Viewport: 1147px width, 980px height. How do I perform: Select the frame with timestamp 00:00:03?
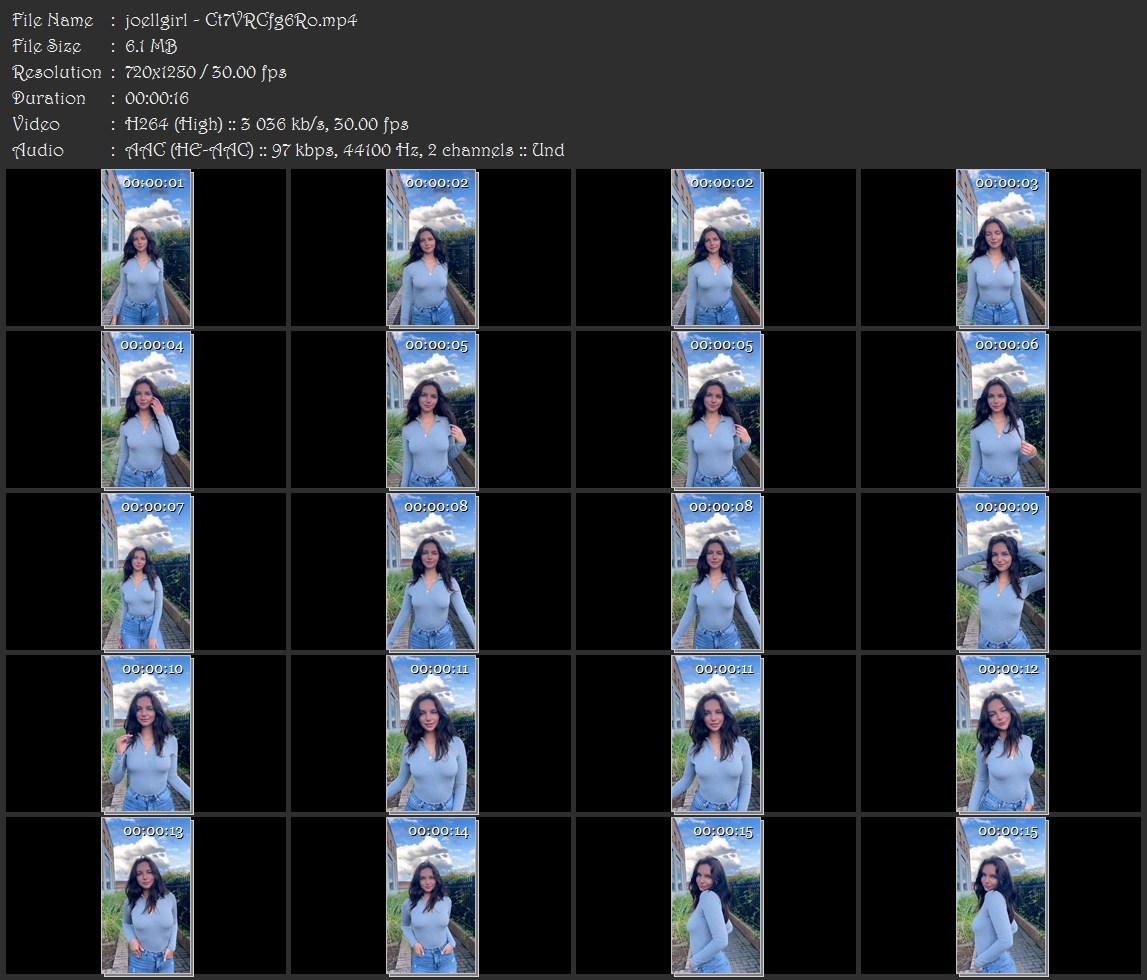(x=1001, y=248)
